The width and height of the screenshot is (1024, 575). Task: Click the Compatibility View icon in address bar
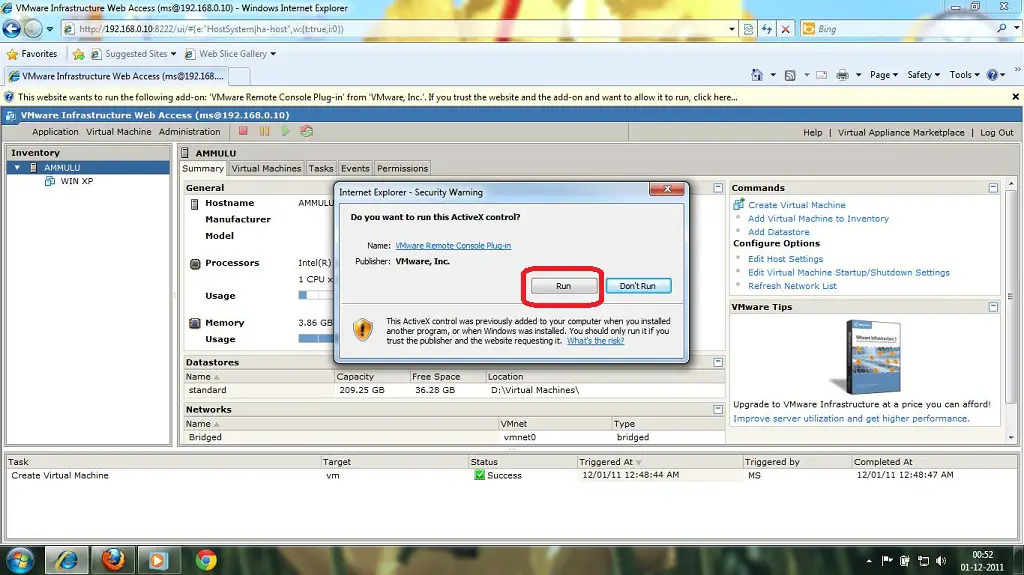tap(748, 29)
